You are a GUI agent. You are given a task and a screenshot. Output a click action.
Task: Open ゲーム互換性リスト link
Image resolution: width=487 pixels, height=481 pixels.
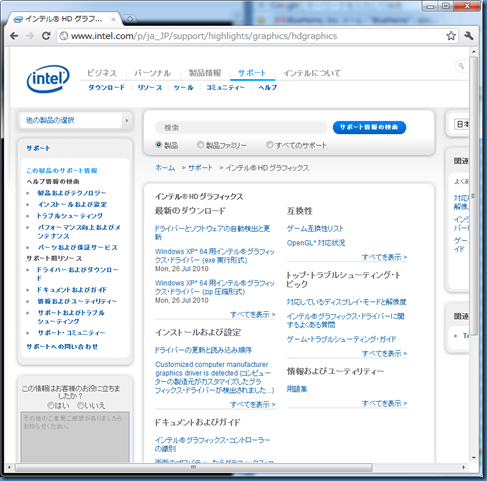coord(315,229)
